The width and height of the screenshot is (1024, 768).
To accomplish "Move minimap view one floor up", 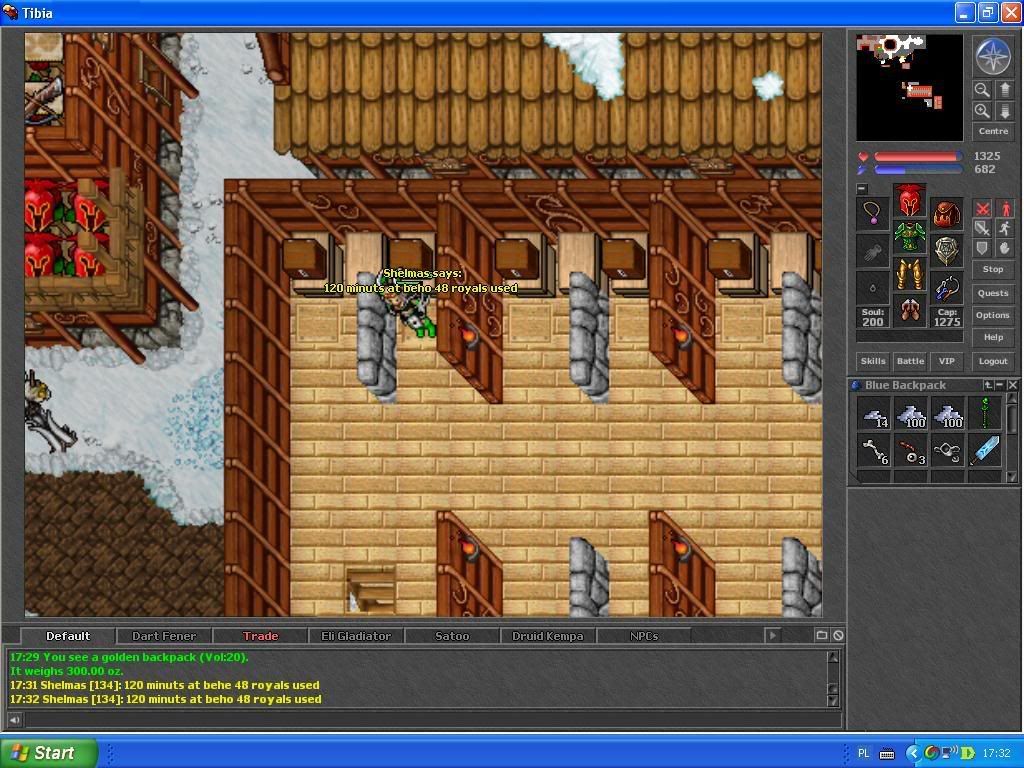I will [x=1004, y=89].
